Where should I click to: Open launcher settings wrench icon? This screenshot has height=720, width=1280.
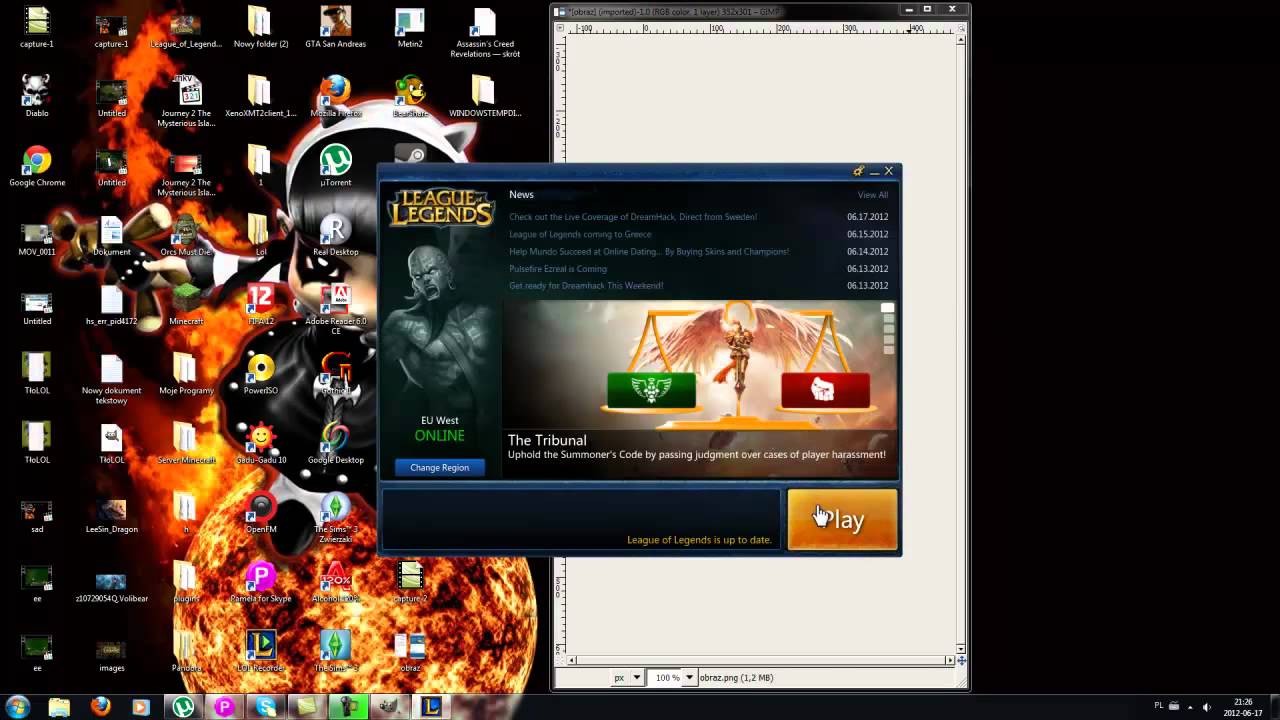(858, 171)
